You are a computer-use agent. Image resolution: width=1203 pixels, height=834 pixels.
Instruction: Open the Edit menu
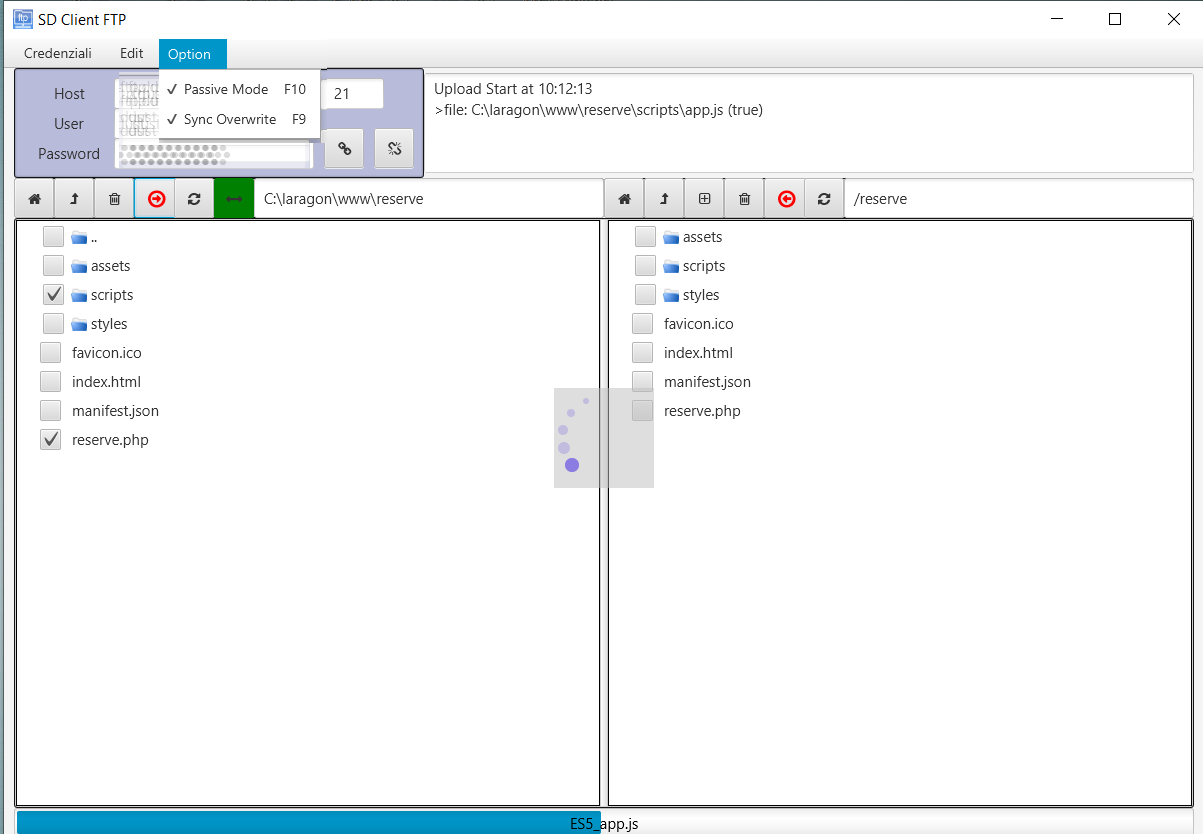pos(132,54)
